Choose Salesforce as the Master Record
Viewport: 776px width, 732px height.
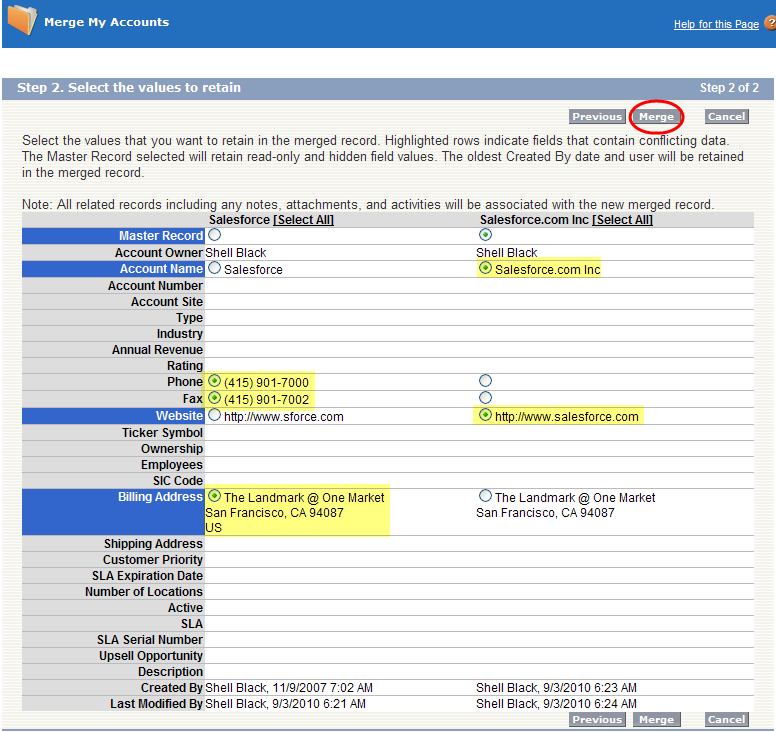[x=214, y=235]
